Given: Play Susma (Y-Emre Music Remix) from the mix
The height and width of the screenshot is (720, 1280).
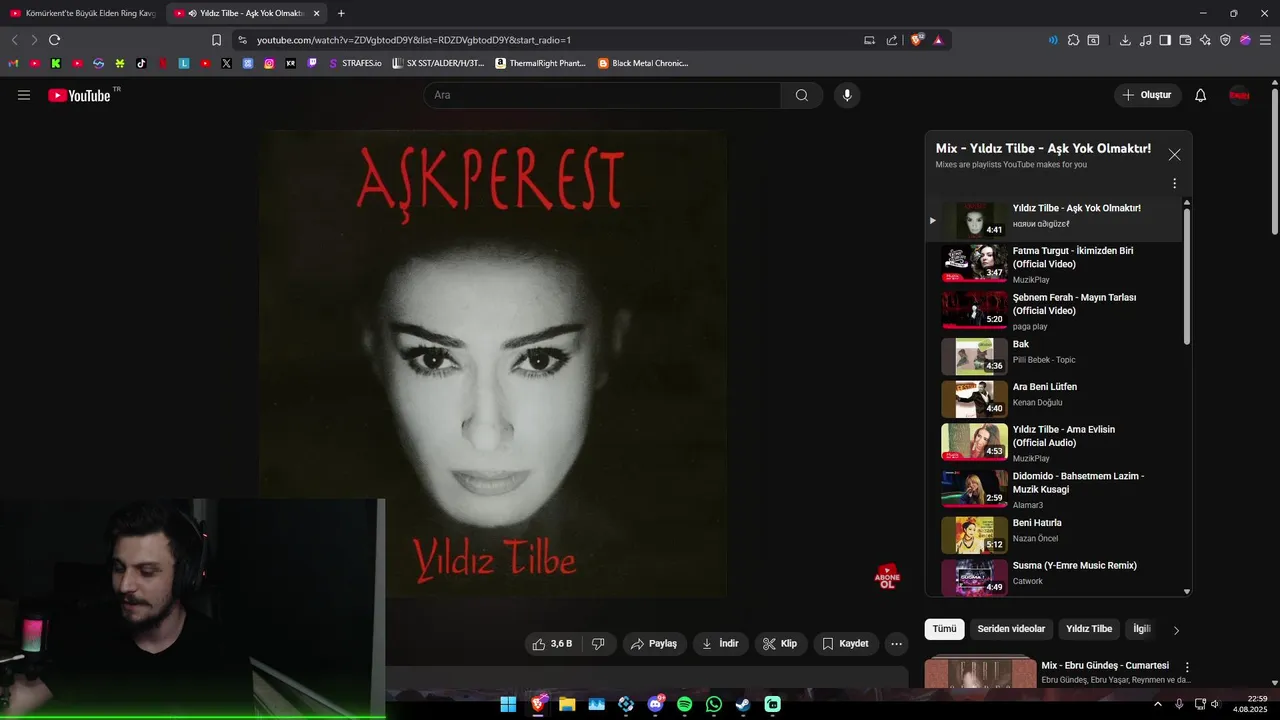Looking at the screenshot, I should pyautogui.click(x=1053, y=578).
